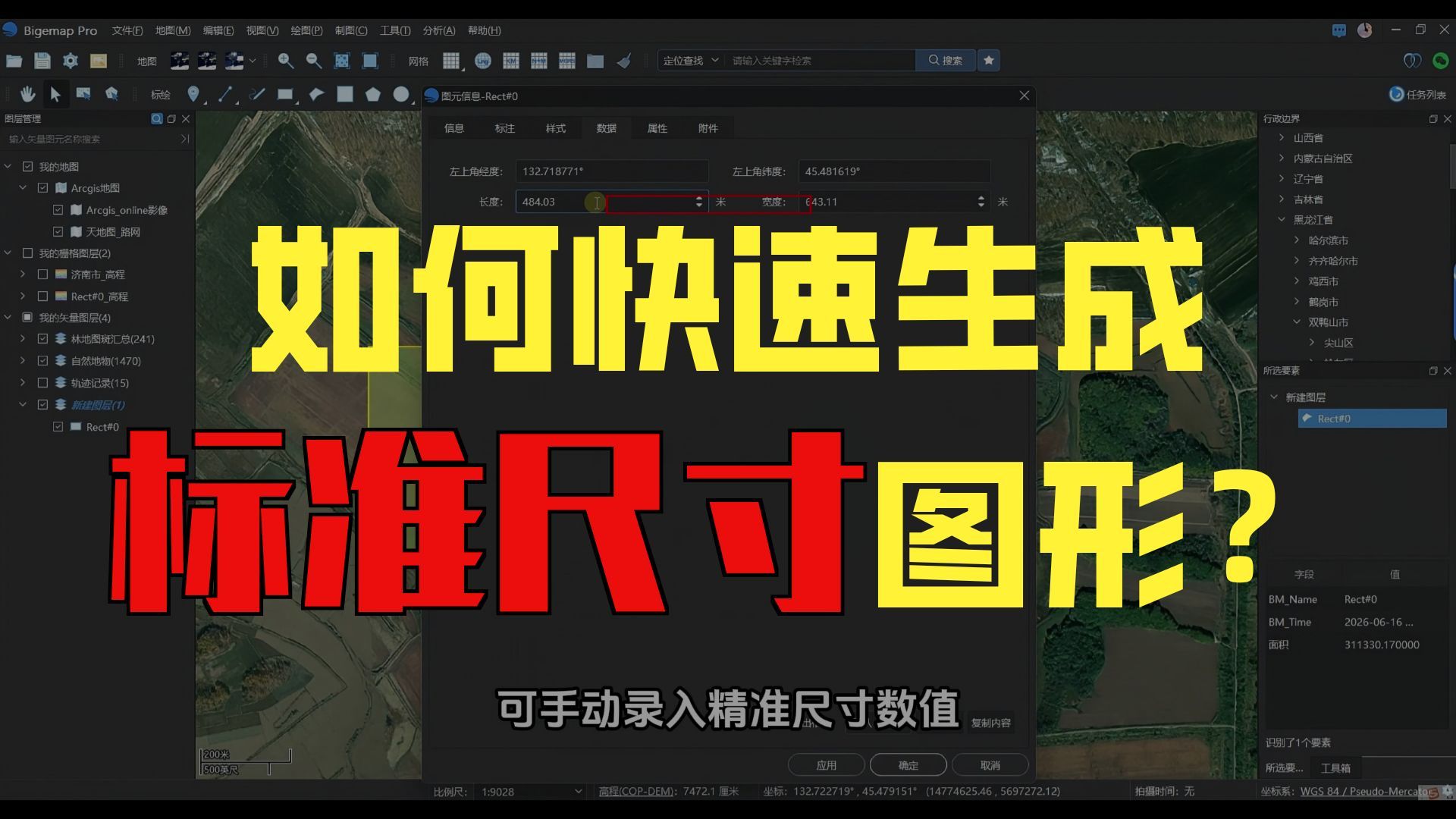
Task: Select the KM grid icon
Action: 511,61
